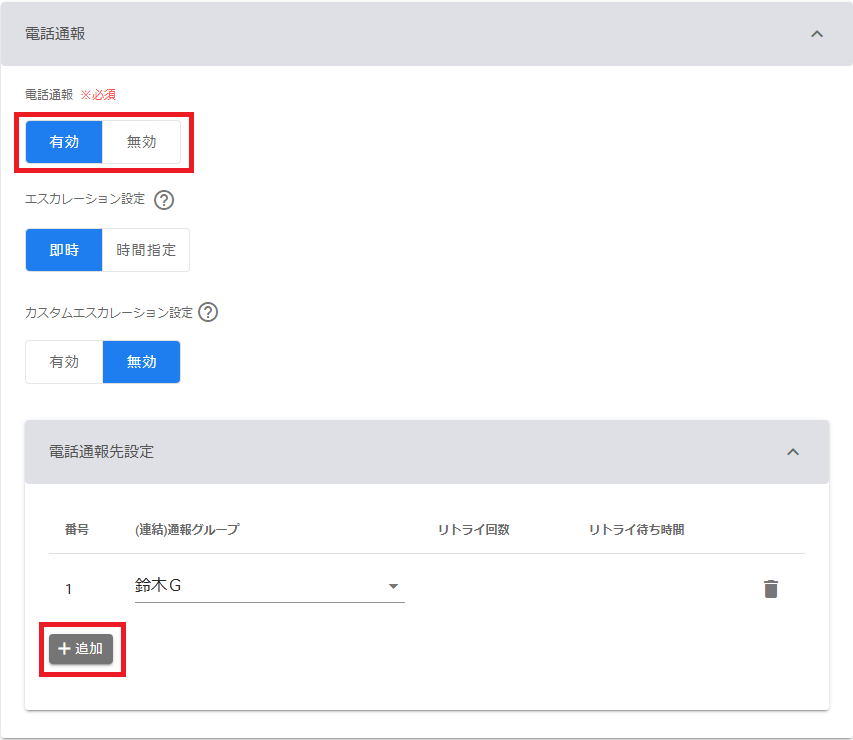Screen dimensions: 853x740
Task: Collapse the 電話通報 section with chevron
Action: coord(816,34)
